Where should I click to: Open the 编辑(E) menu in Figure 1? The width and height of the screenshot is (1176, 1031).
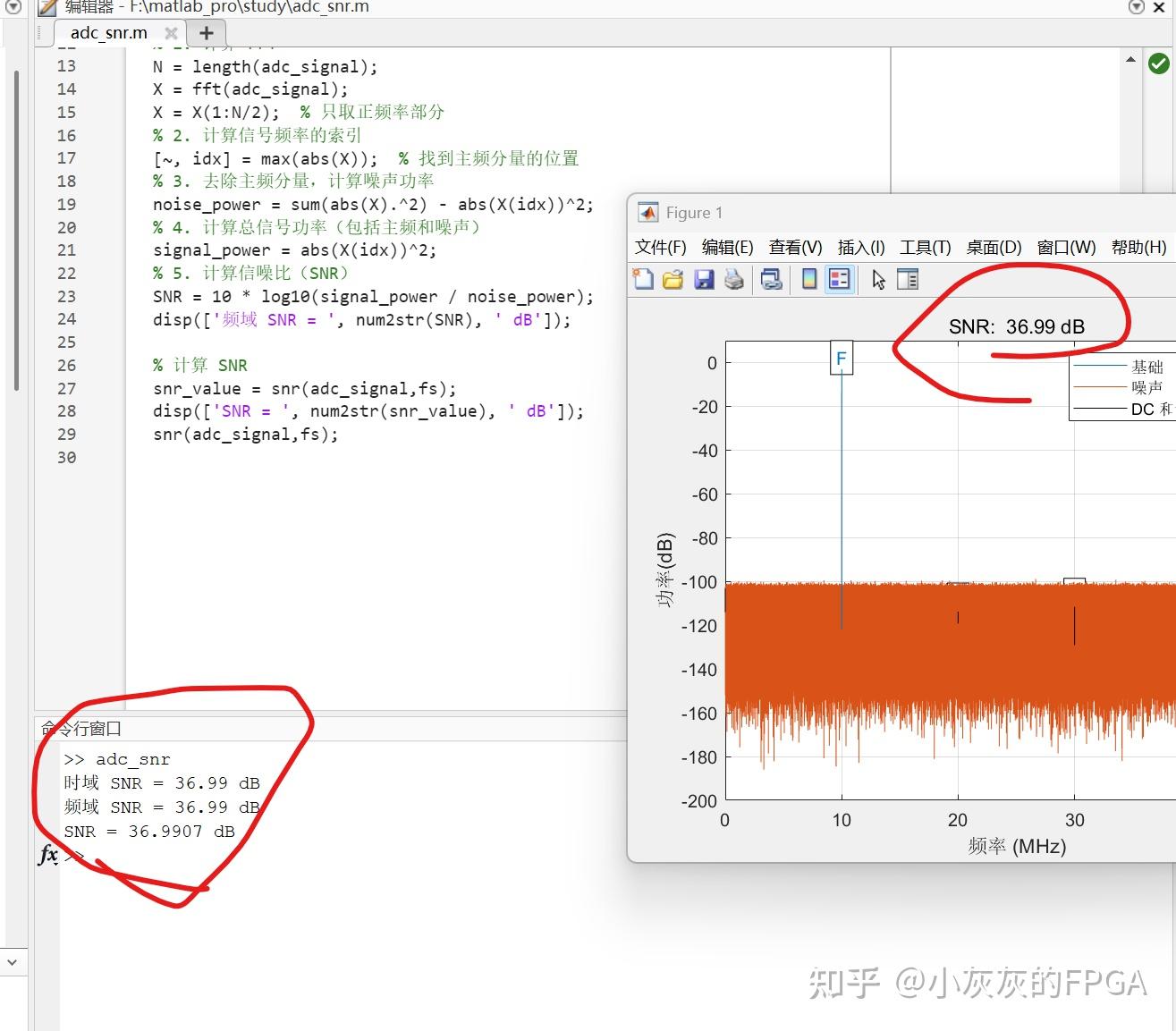728,248
